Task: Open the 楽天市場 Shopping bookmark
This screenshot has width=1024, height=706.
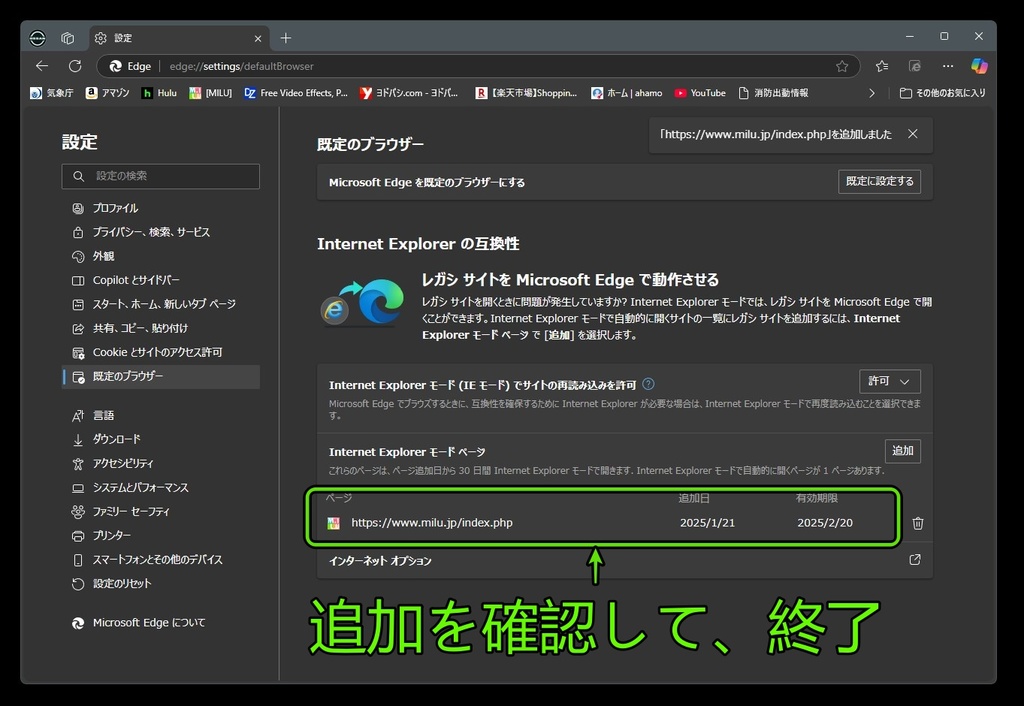Action: (526, 93)
